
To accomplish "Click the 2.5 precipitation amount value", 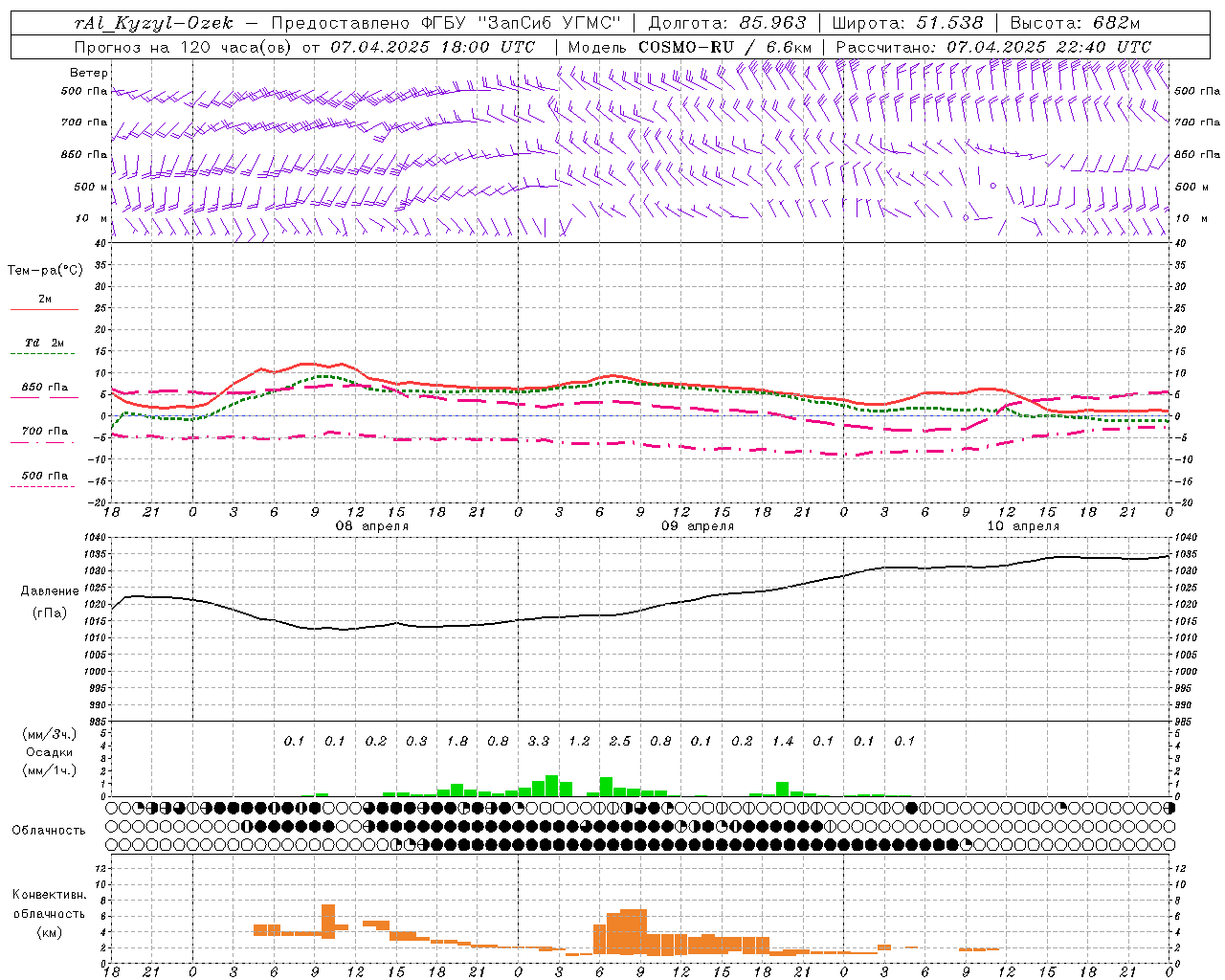I will click(x=619, y=741).
